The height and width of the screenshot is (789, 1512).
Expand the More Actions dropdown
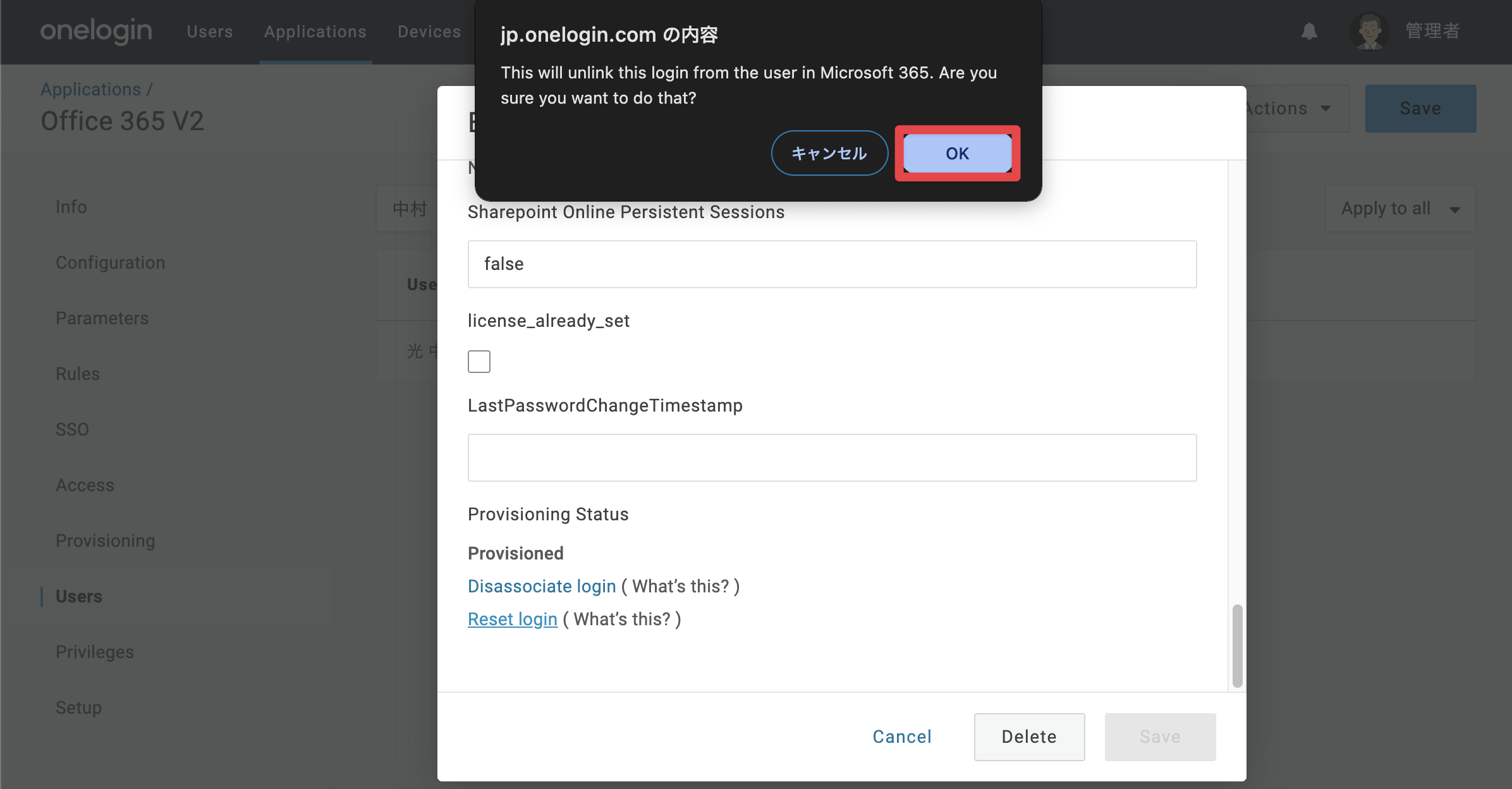(x=1297, y=109)
